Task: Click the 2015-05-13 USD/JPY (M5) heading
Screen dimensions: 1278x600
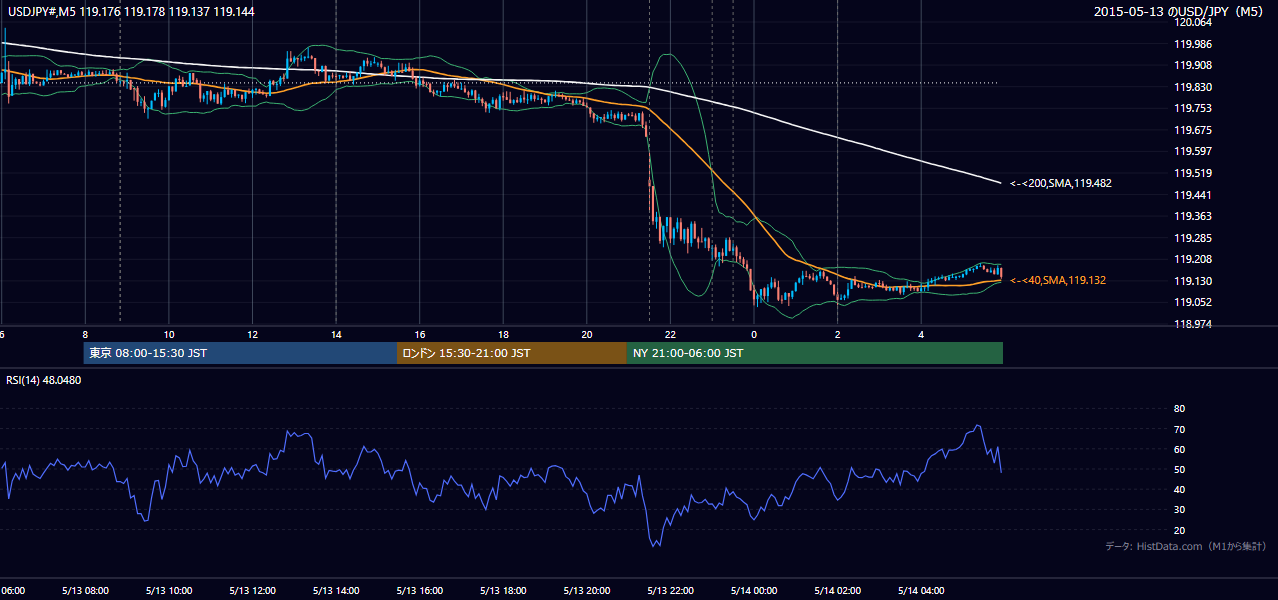Action: point(1180,12)
